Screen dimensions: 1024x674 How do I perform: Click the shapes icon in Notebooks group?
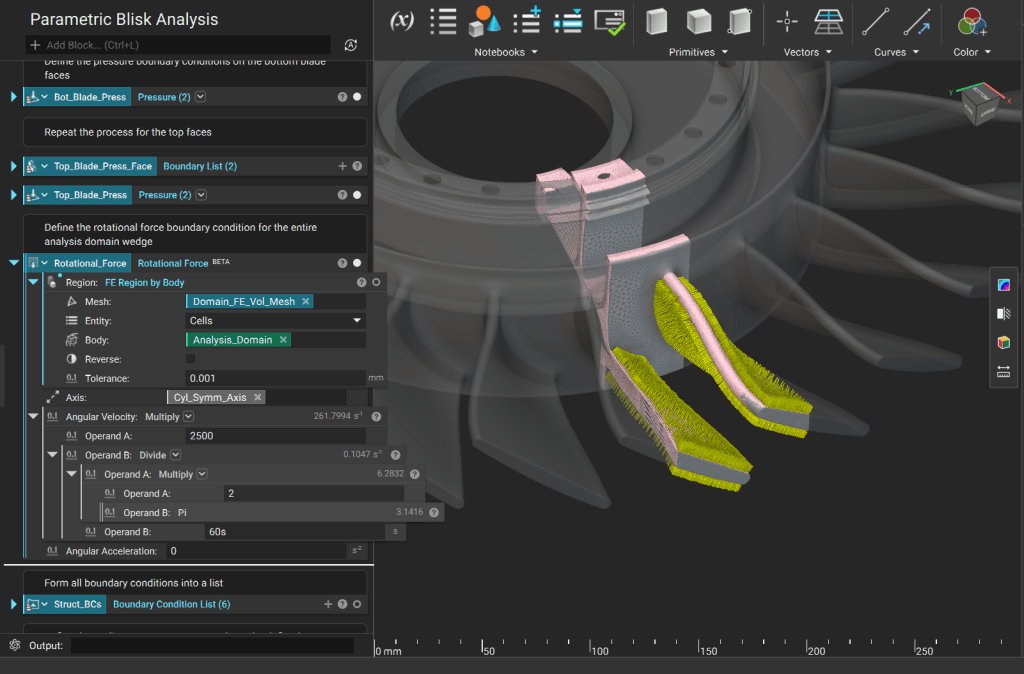coord(484,21)
